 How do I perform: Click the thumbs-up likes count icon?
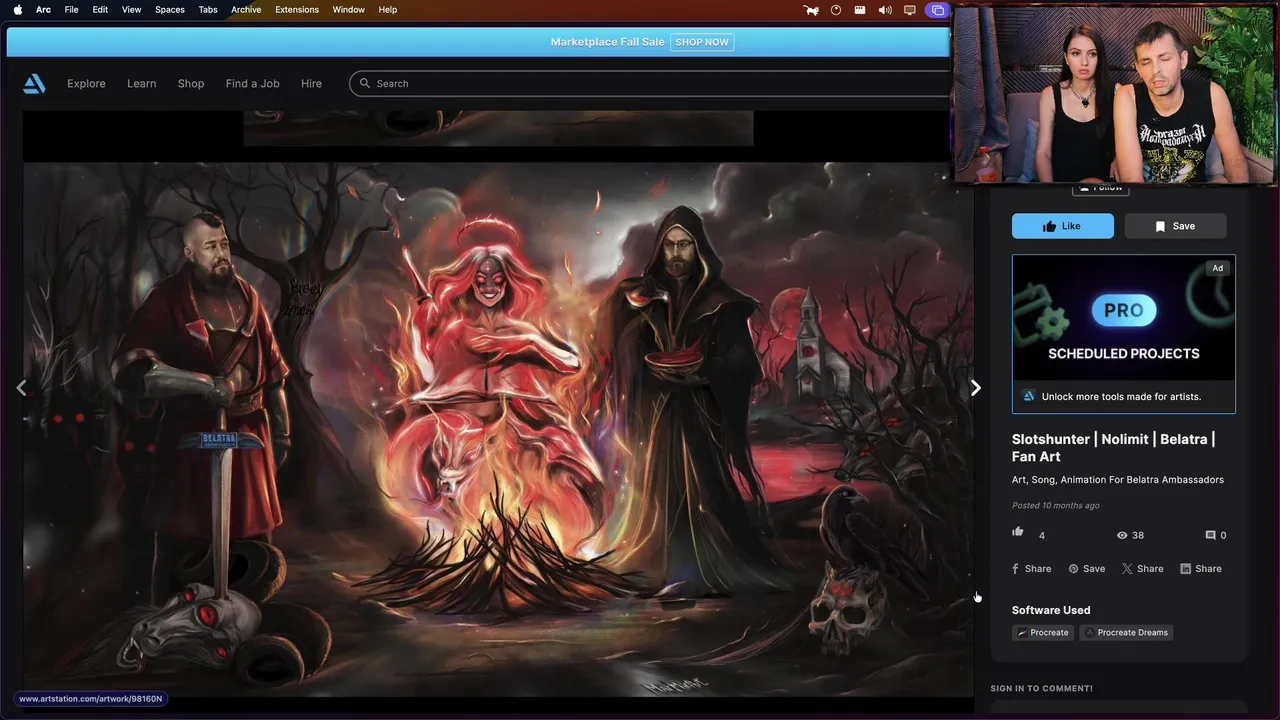click(1018, 532)
